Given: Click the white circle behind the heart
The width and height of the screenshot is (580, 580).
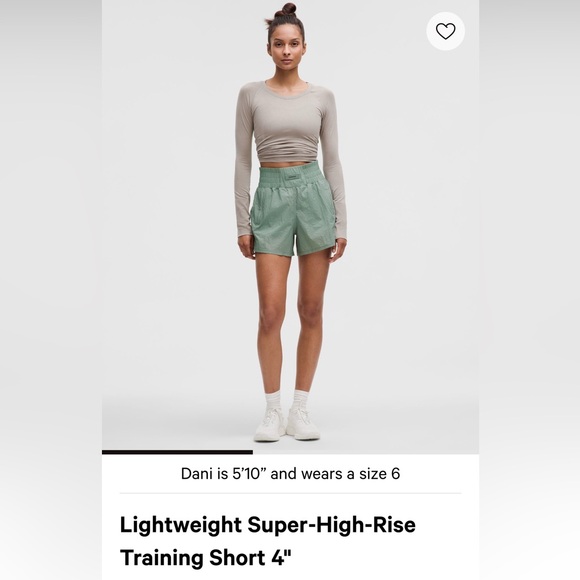Looking at the screenshot, I should (445, 31).
